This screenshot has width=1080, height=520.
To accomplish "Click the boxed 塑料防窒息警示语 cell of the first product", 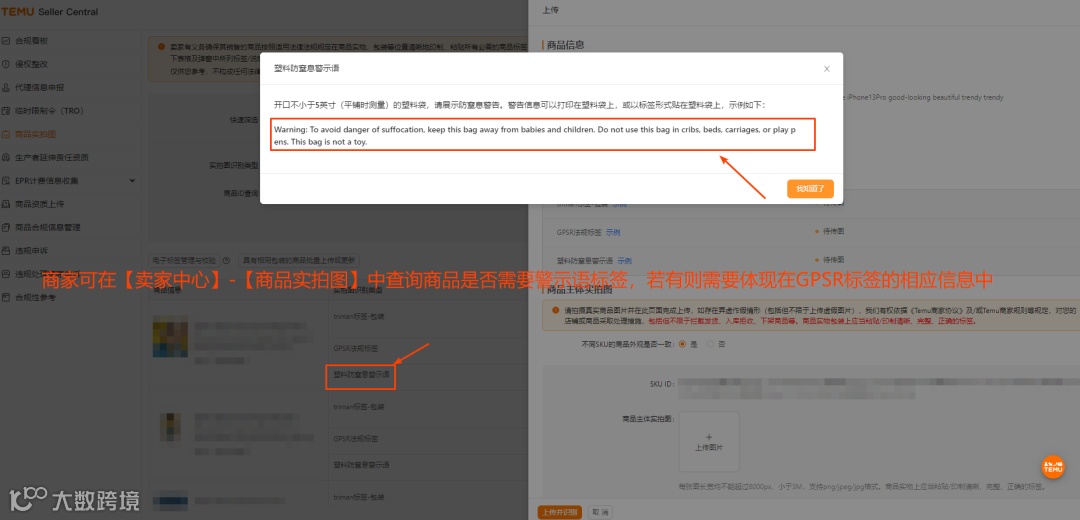I will point(361,376).
